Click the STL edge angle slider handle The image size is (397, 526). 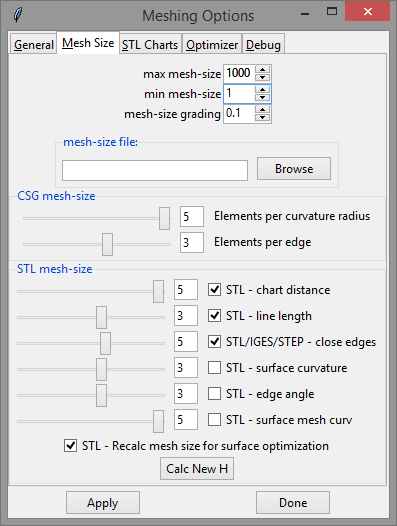[101, 396]
